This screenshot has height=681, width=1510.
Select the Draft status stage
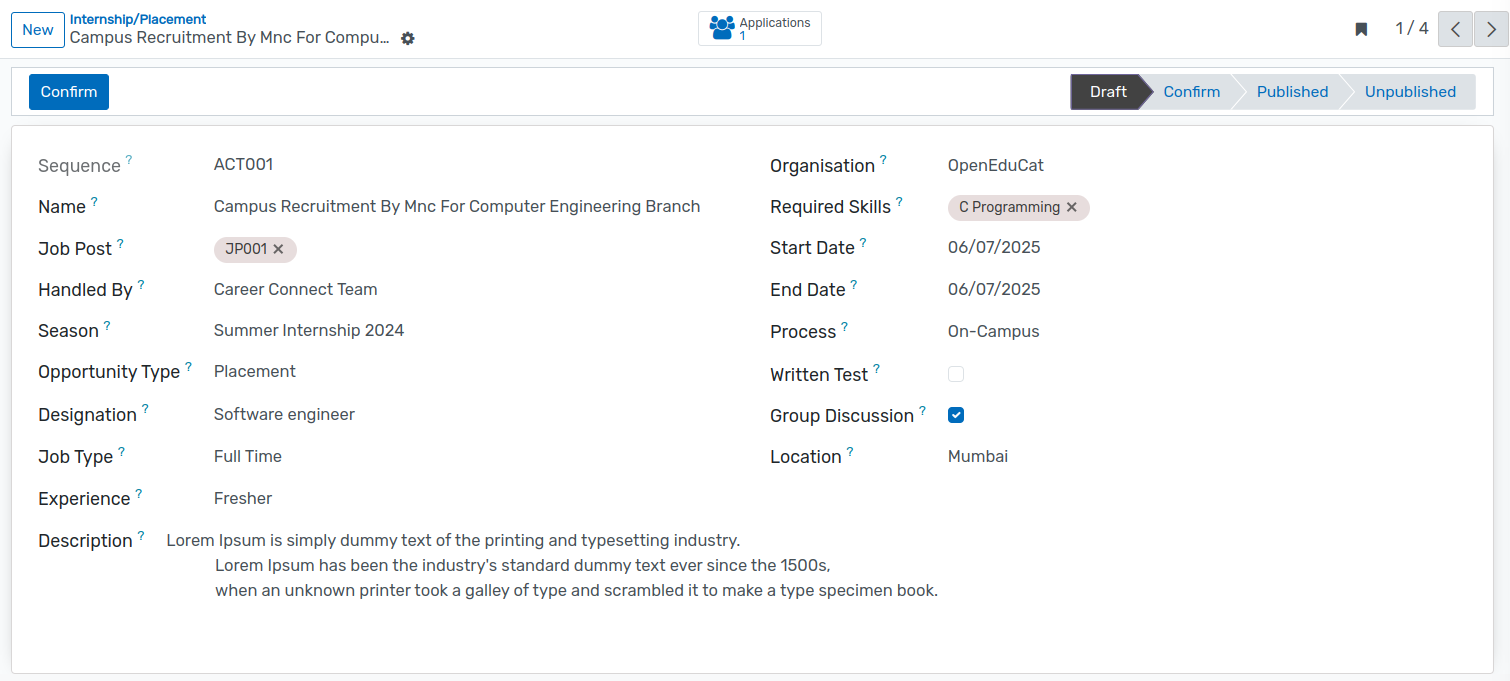coord(1108,92)
